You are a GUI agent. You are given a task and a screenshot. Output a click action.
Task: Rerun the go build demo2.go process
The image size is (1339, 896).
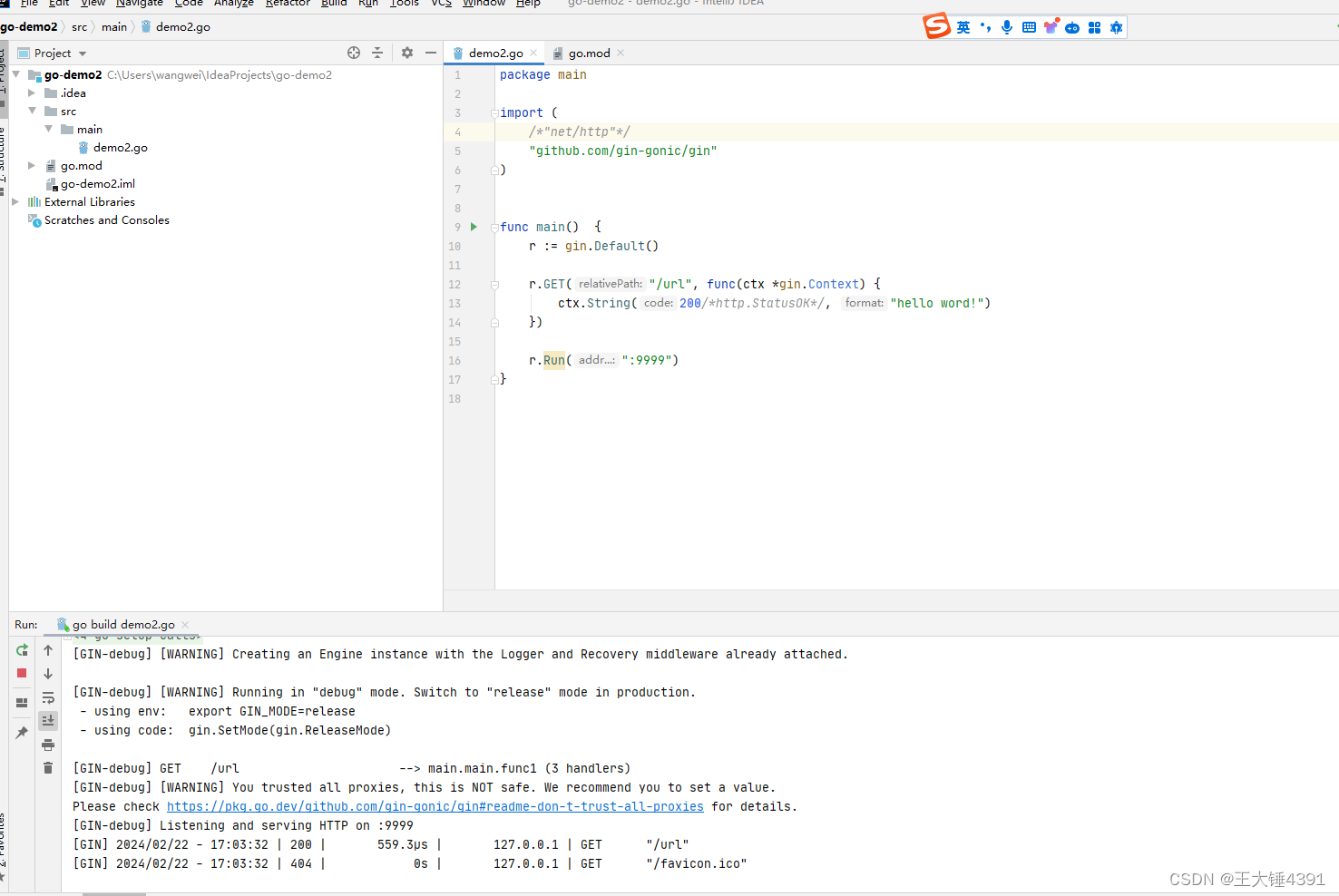coord(22,650)
